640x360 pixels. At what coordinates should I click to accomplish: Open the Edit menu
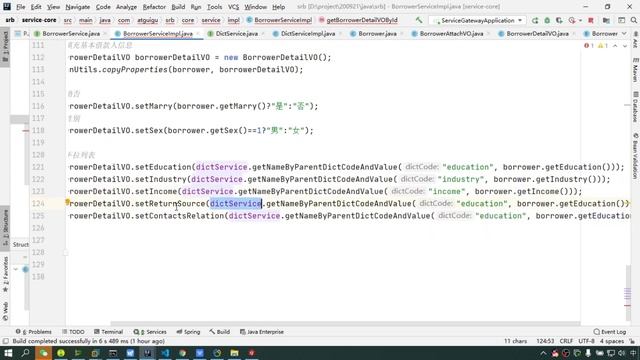tap(36, 7)
